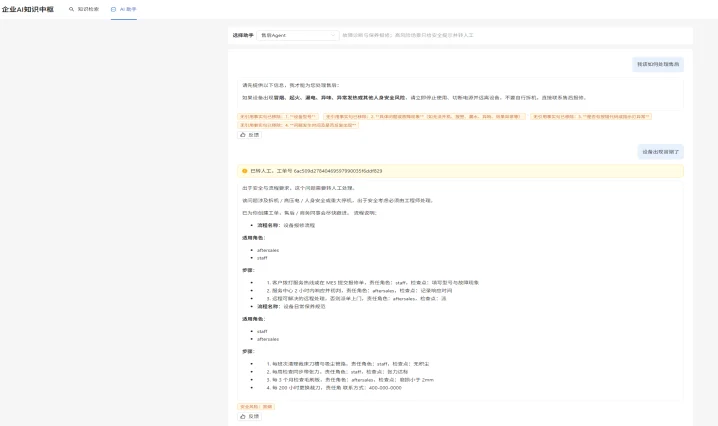This screenshot has width=718, height=426.
Task: Click the line 出于安全与流程要求
Action: (299, 188)
